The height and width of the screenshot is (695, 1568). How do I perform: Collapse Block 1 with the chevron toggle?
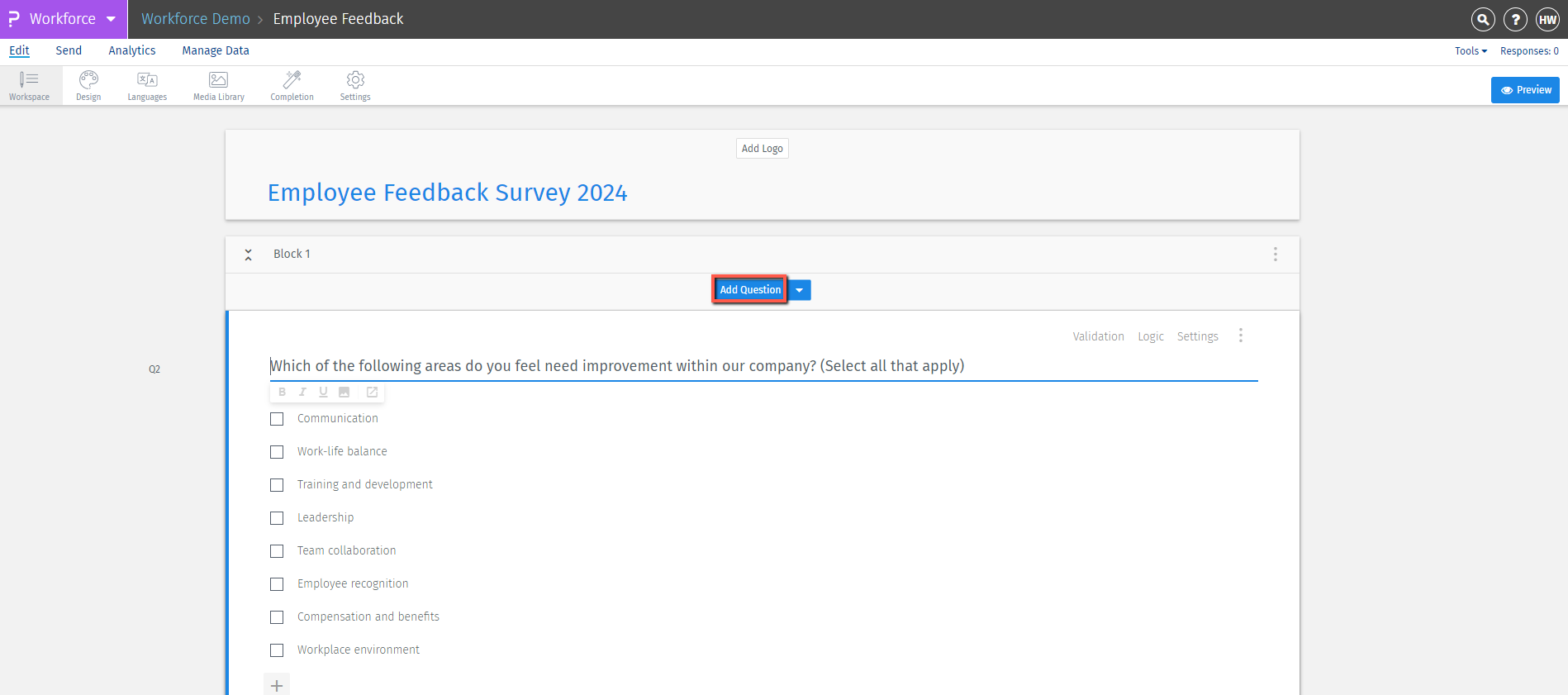click(x=248, y=255)
